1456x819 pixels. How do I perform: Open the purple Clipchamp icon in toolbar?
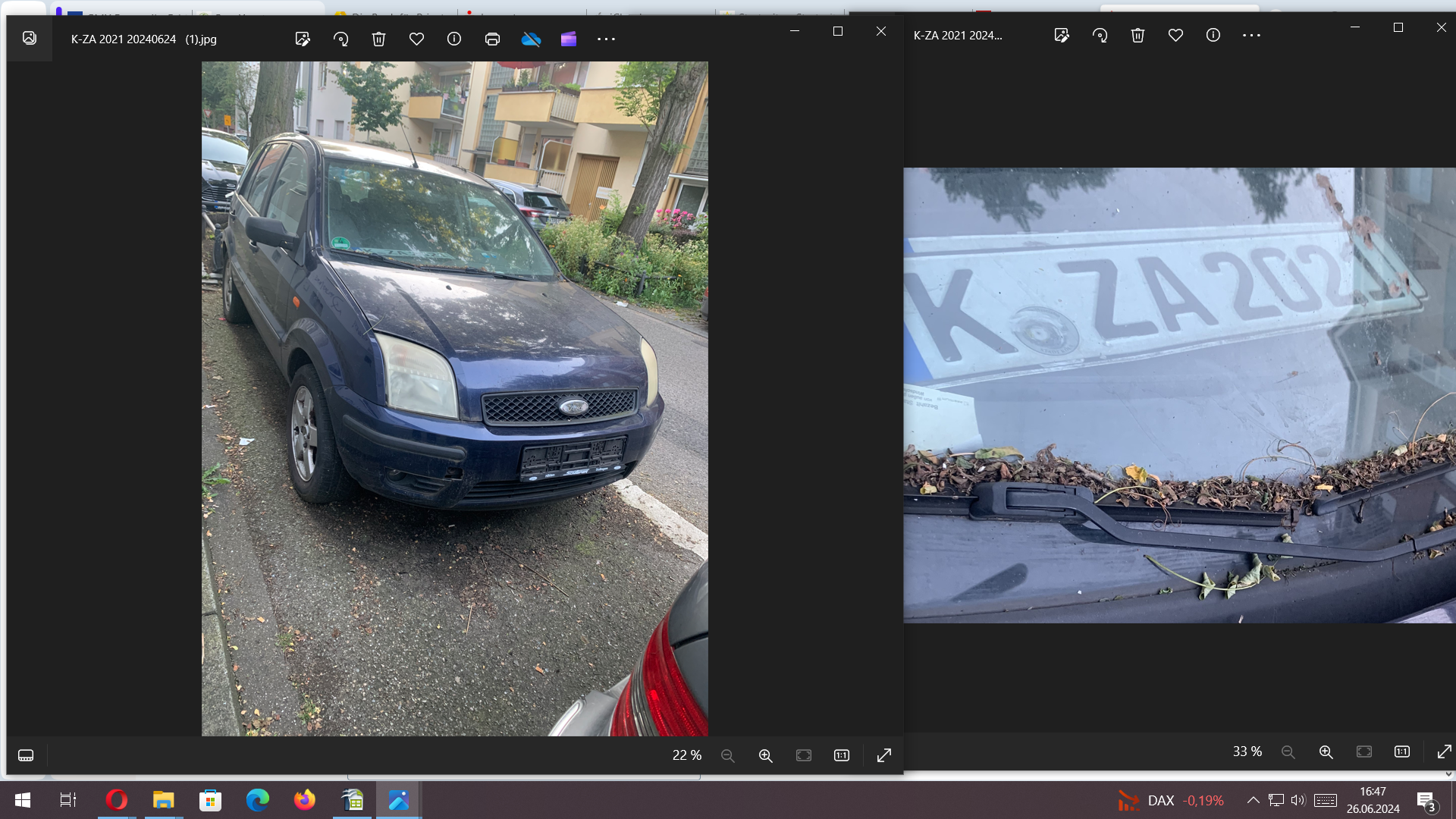(x=569, y=39)
